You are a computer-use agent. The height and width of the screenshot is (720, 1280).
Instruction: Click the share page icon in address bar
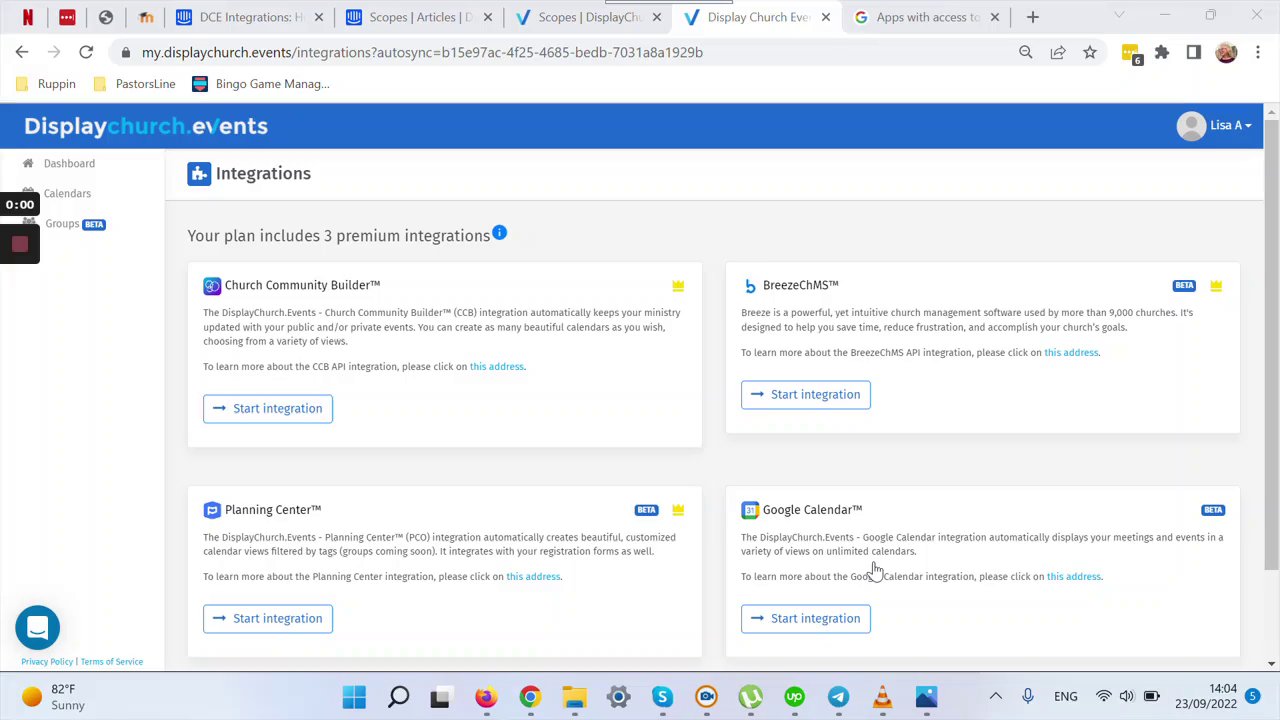pos(1058,52)
